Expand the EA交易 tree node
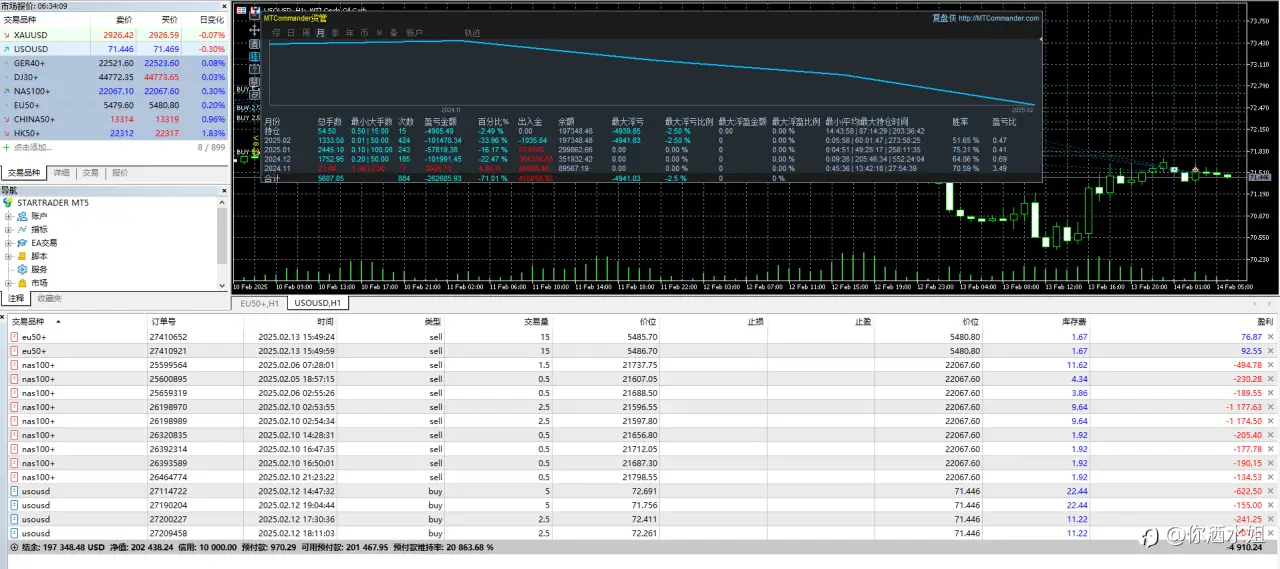The image size is (1280, 569). pos(8,242)
